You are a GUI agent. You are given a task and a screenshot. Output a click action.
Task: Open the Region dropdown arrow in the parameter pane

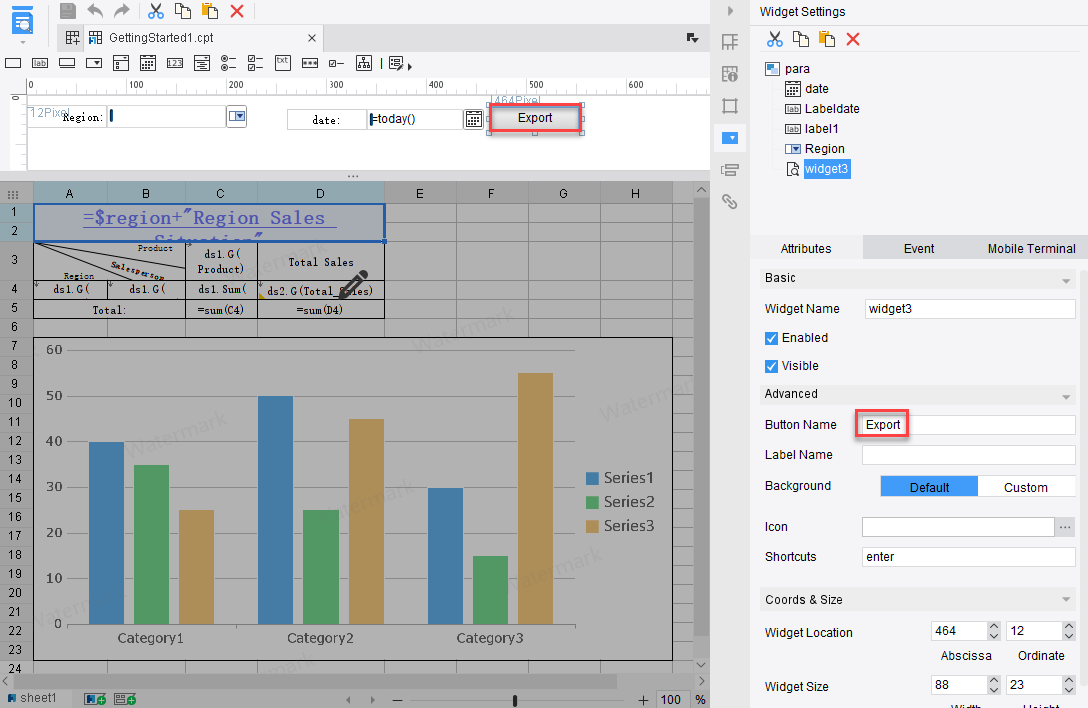pyautogui.click(x=236, y=117)
